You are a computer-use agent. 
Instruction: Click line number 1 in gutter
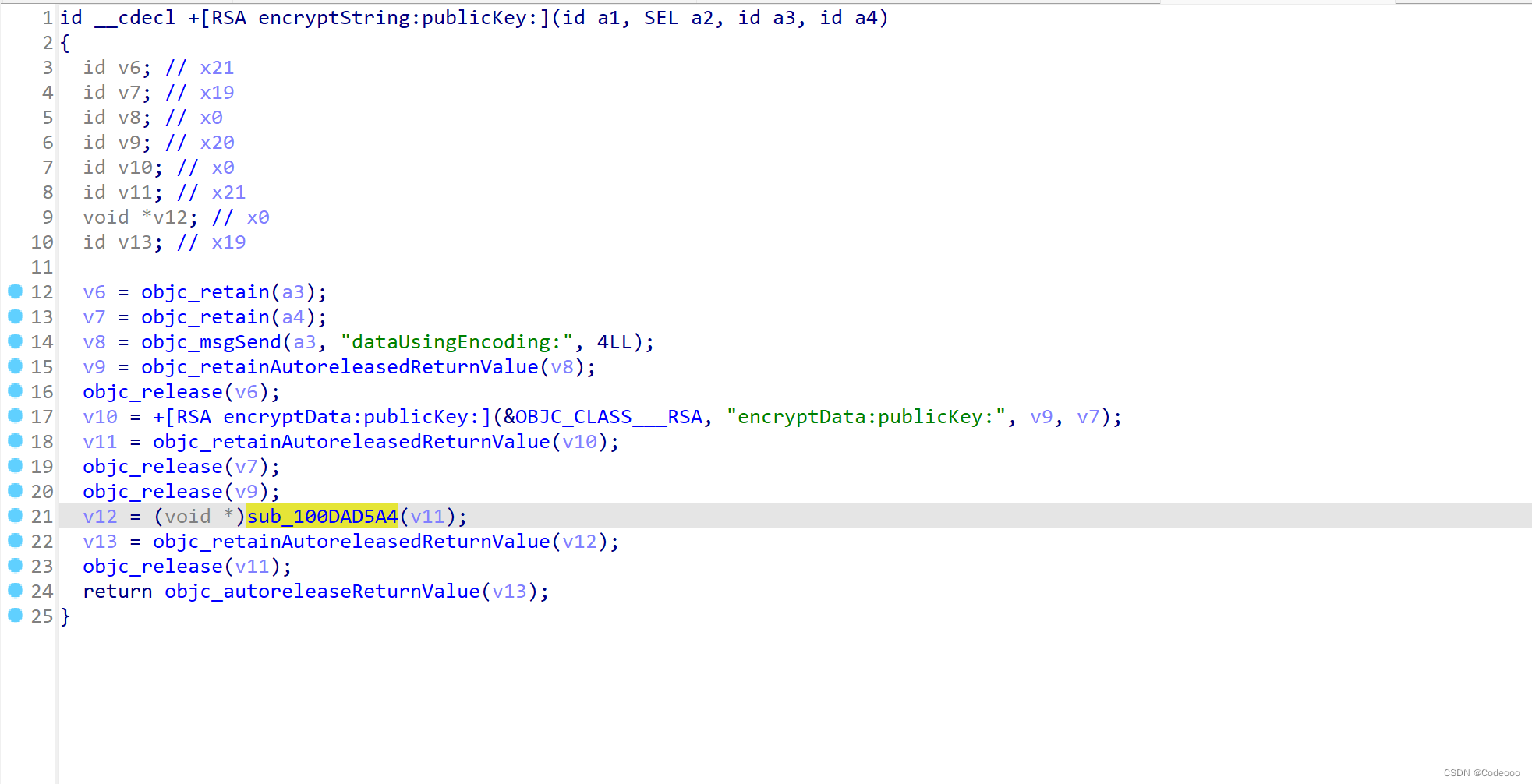pyautogui.click(x=48, y=18)
